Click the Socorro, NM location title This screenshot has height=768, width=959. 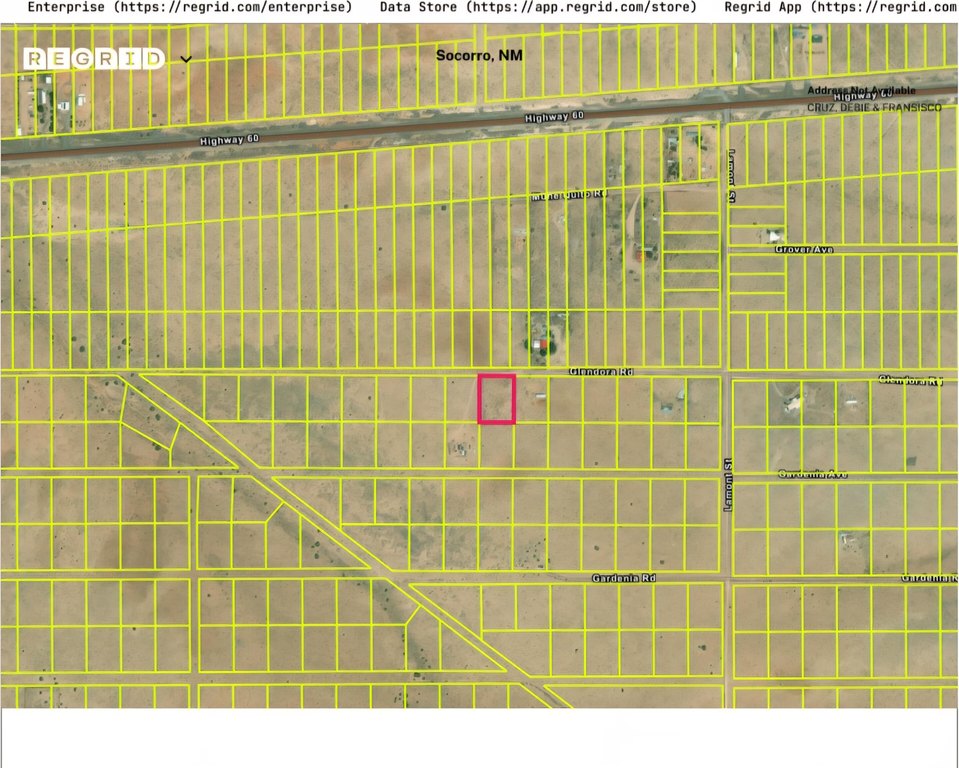pyautogui.click(x=479, y=55)
